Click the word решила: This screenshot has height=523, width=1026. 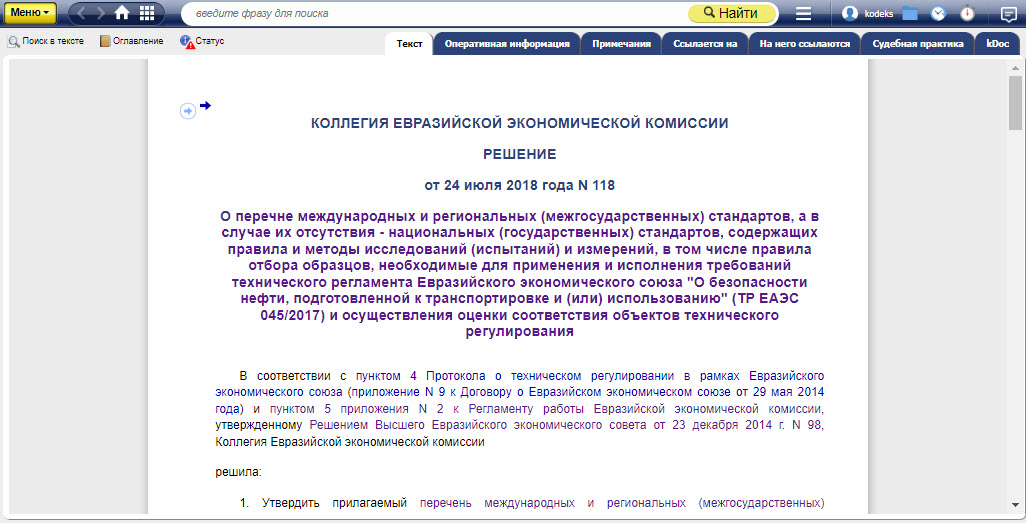click(238, 473)
